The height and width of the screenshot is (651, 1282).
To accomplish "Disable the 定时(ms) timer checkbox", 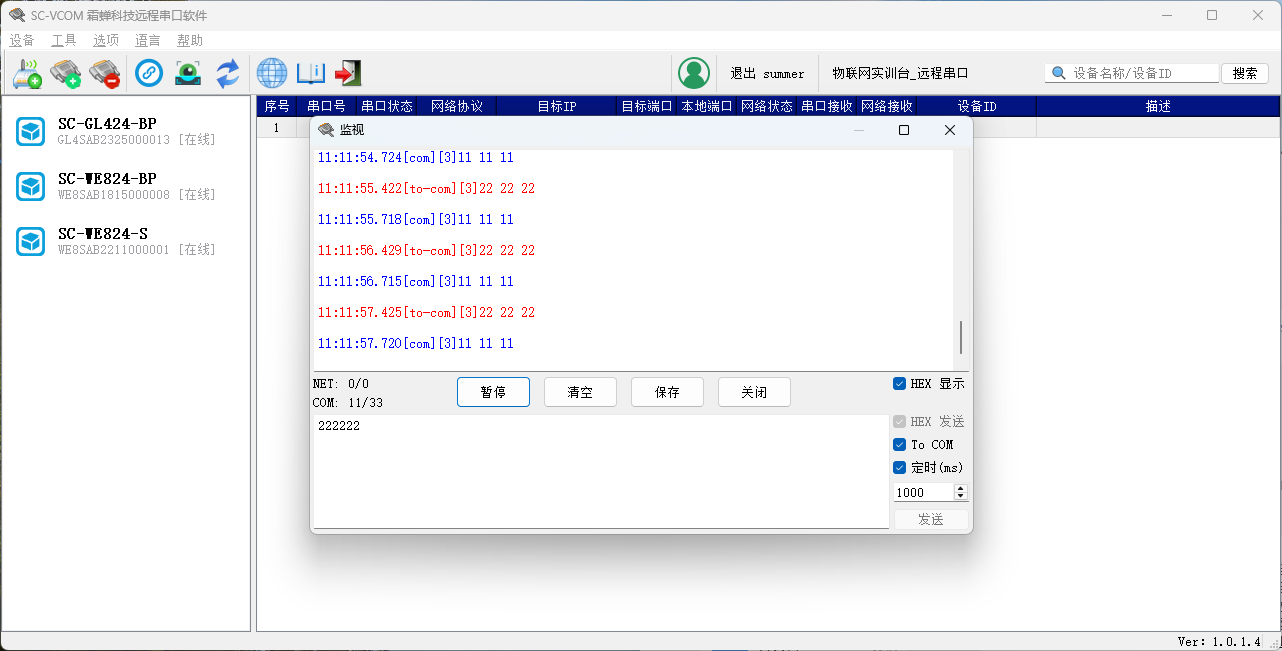I will tap(900, 468).
